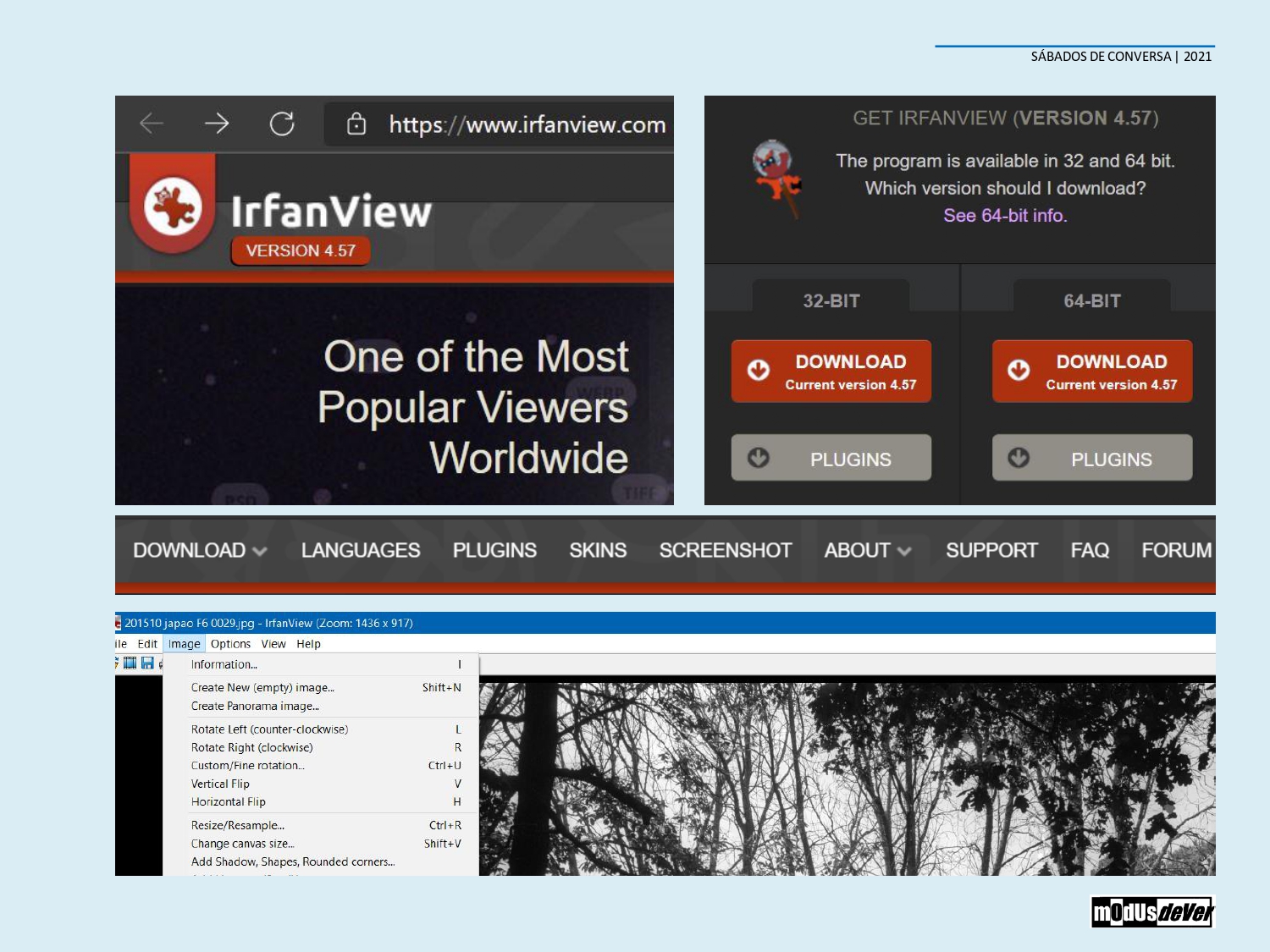This screenshot has width=1270, height=952.
Task: Click the website address field
Action: pos(527,124)
